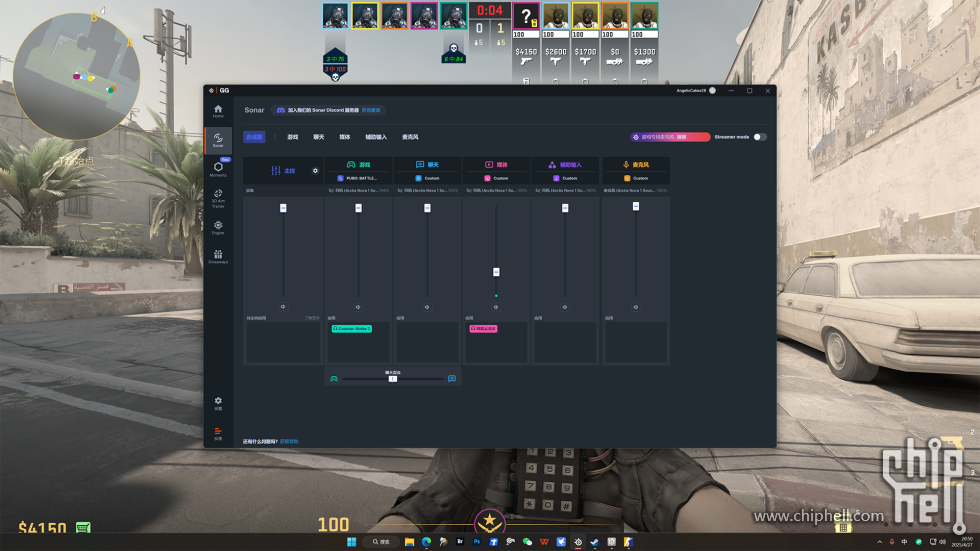Click chat bubble icon on ChatMix slider

452,379
